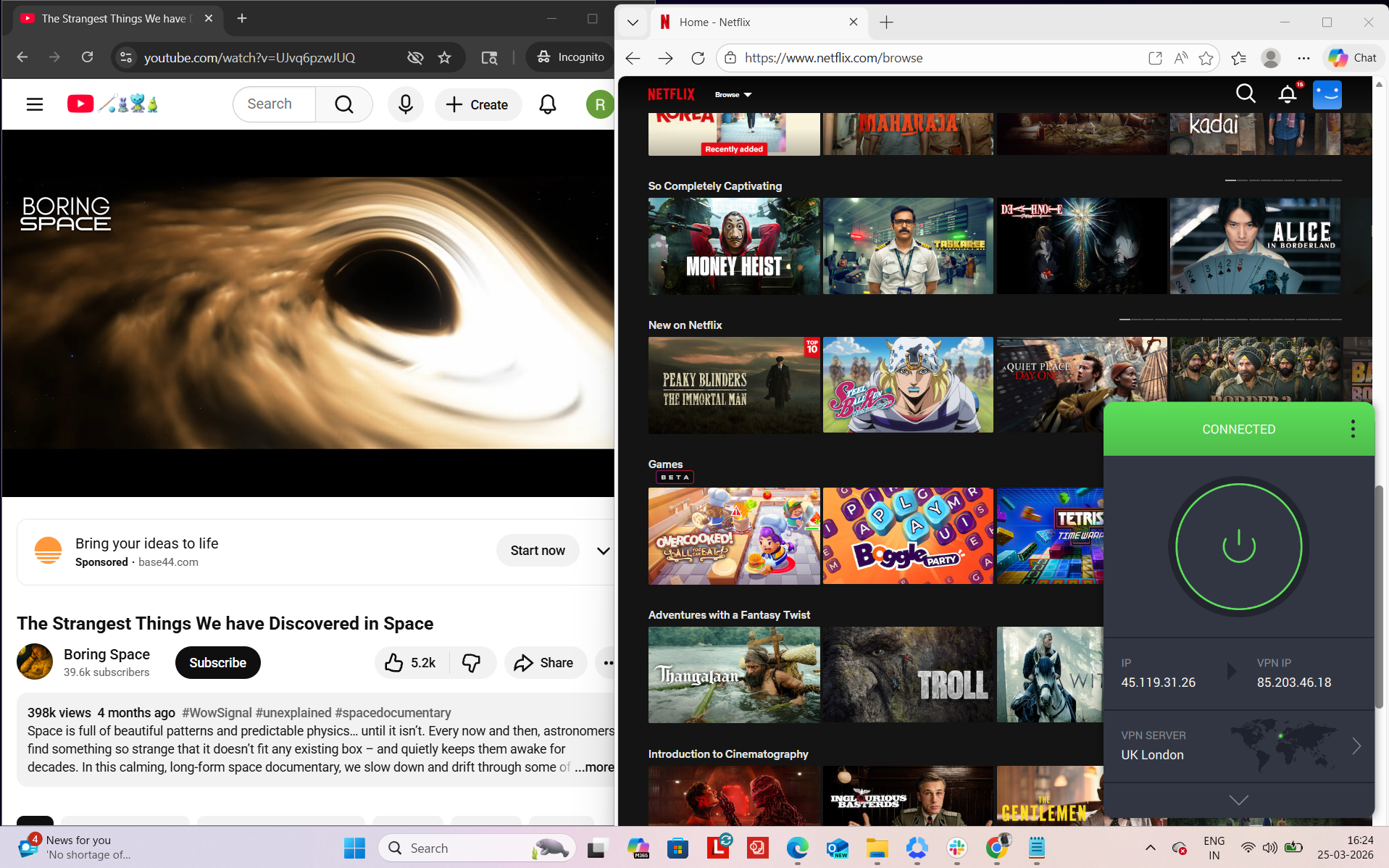Screen dimensions: 1389x868
Task: Click the New on Netflix row progress indicator
Action: click(x=1230, y=318)
